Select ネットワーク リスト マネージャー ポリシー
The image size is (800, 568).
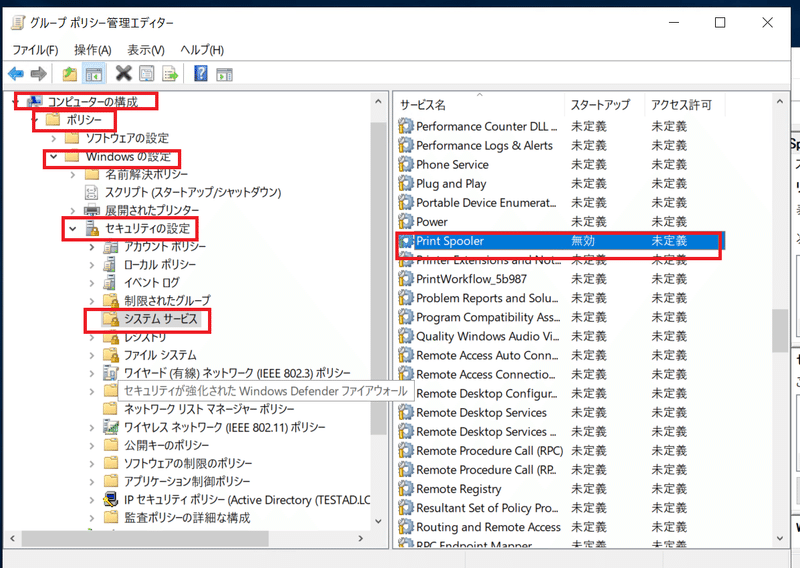click(209, 409)
